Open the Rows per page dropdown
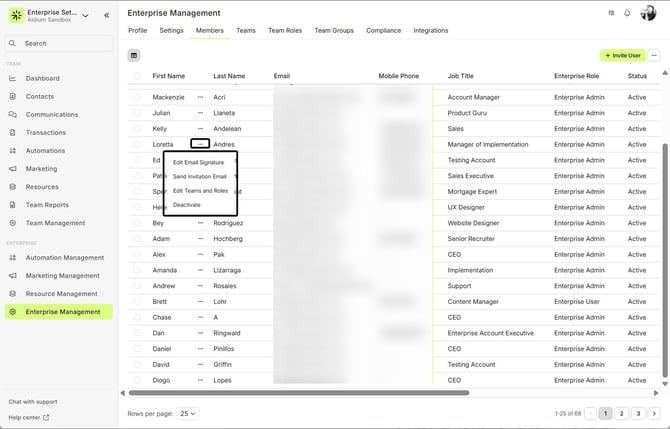Screen dimensions: 670x429 point(187,413)
